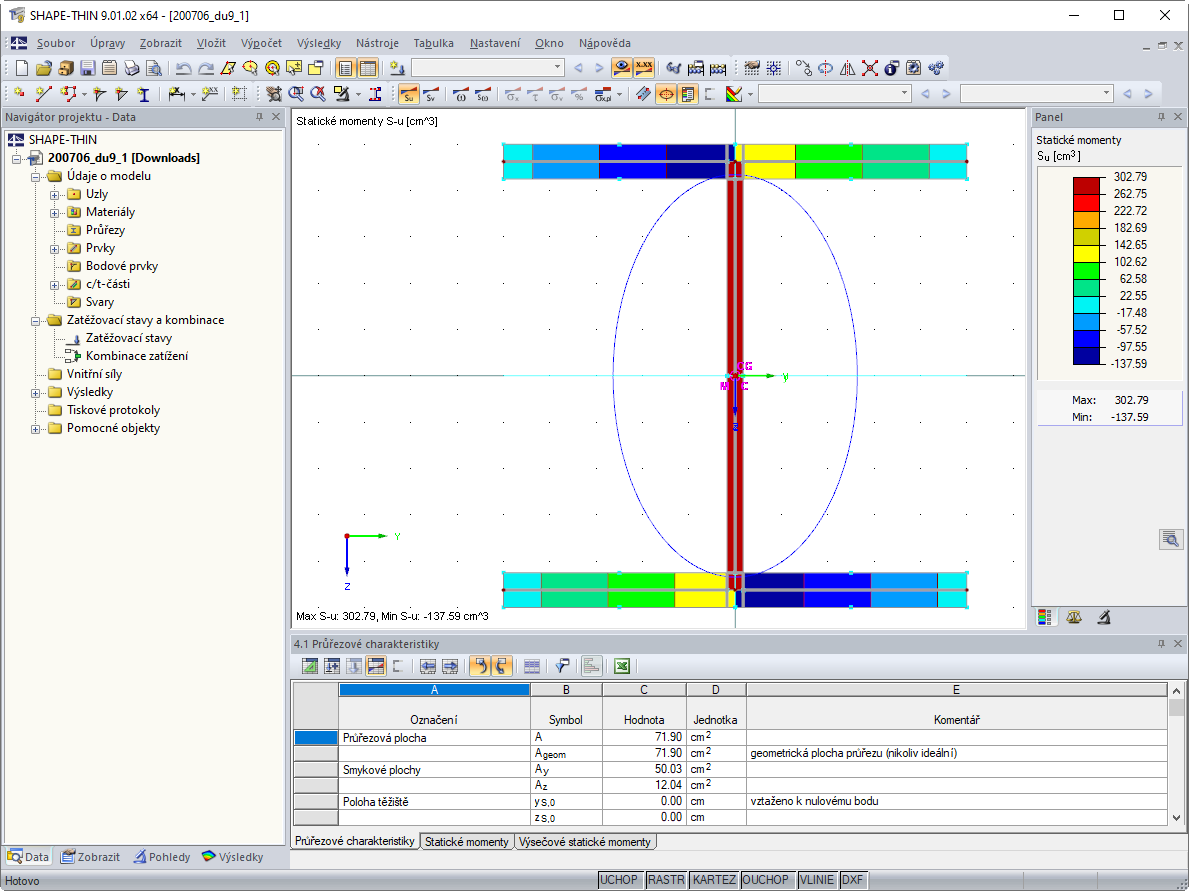Screen dimensions: 1189x891
Task: Click the Print icon in toolbar
Action: click(x=132, y=68)
